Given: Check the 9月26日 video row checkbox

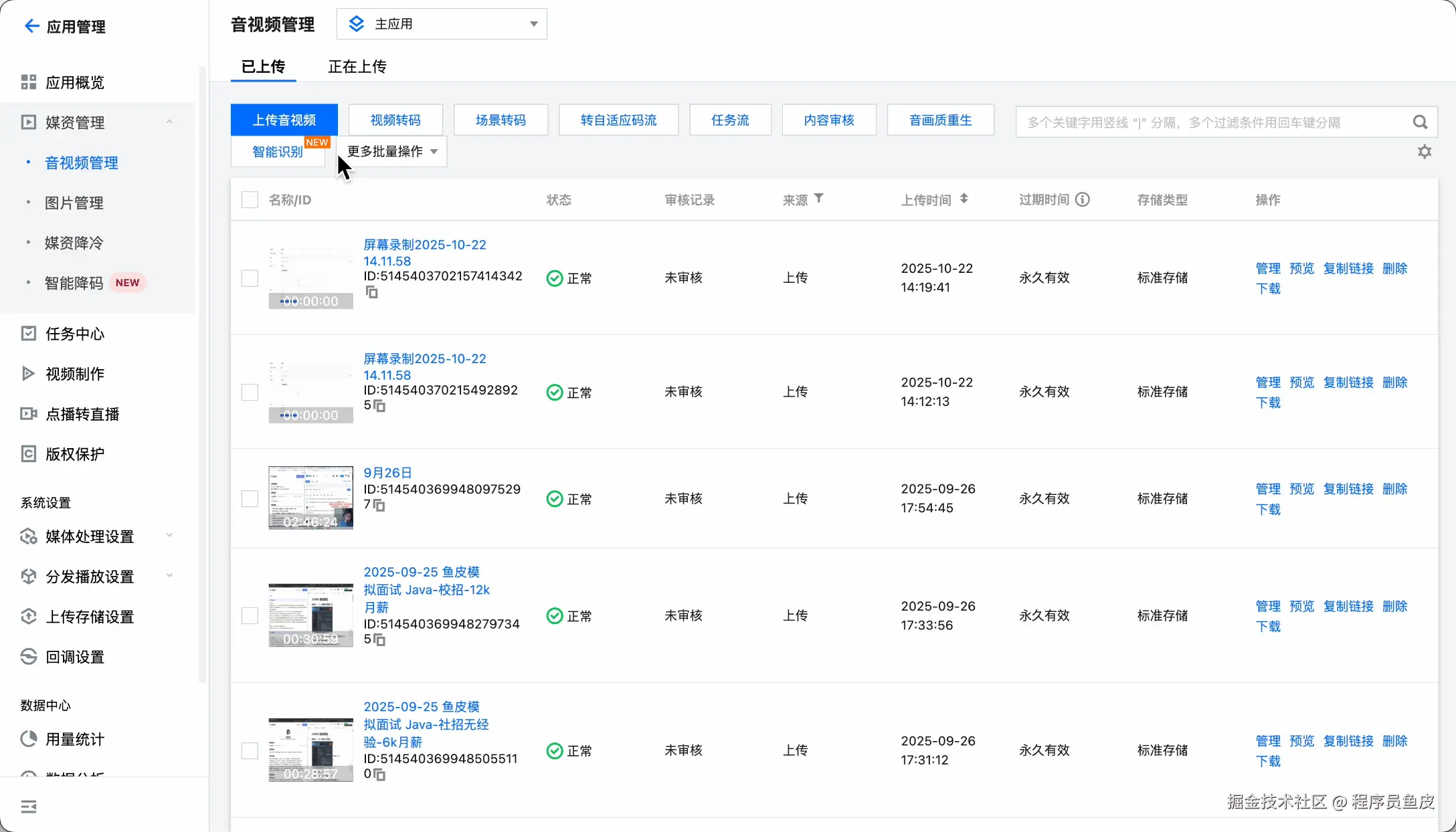Looking at the screenshot, I should (250, 499).
